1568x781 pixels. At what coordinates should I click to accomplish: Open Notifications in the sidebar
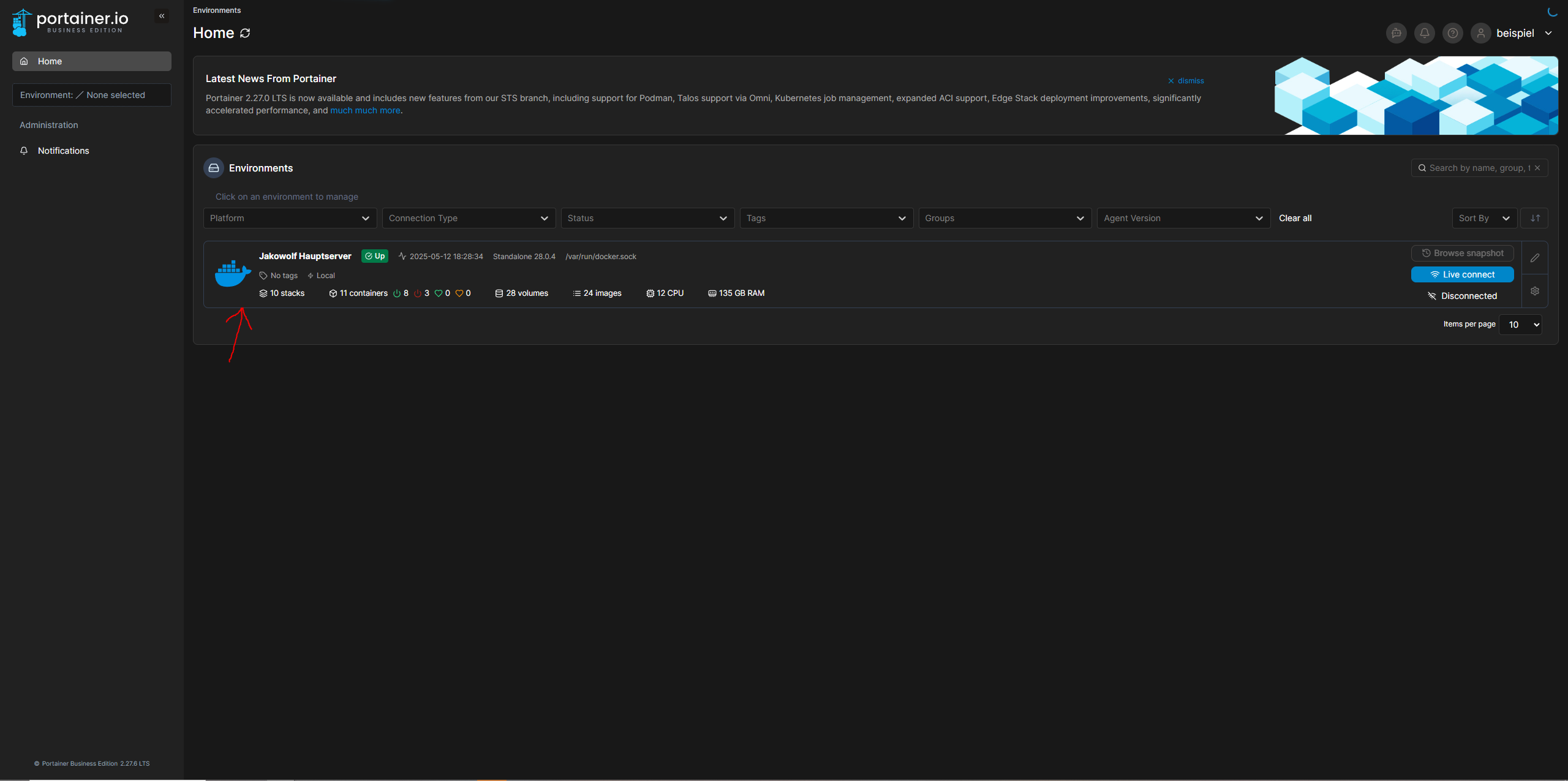click(63, 151)
